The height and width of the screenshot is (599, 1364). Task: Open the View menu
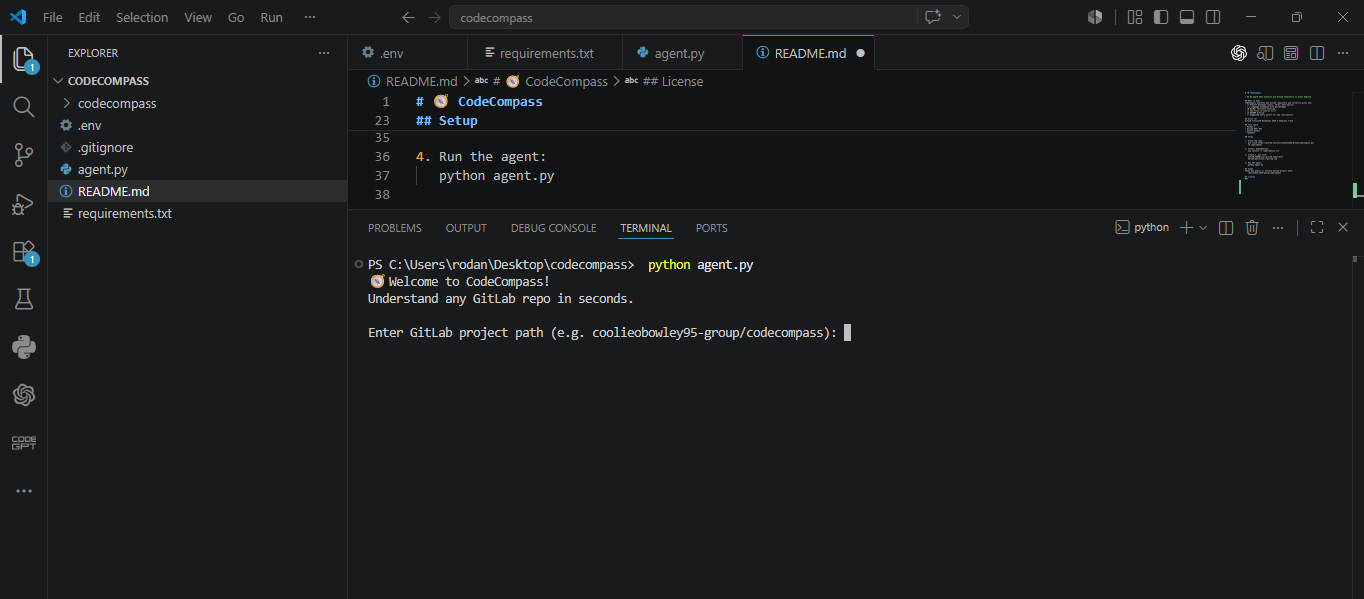point(198,17)
